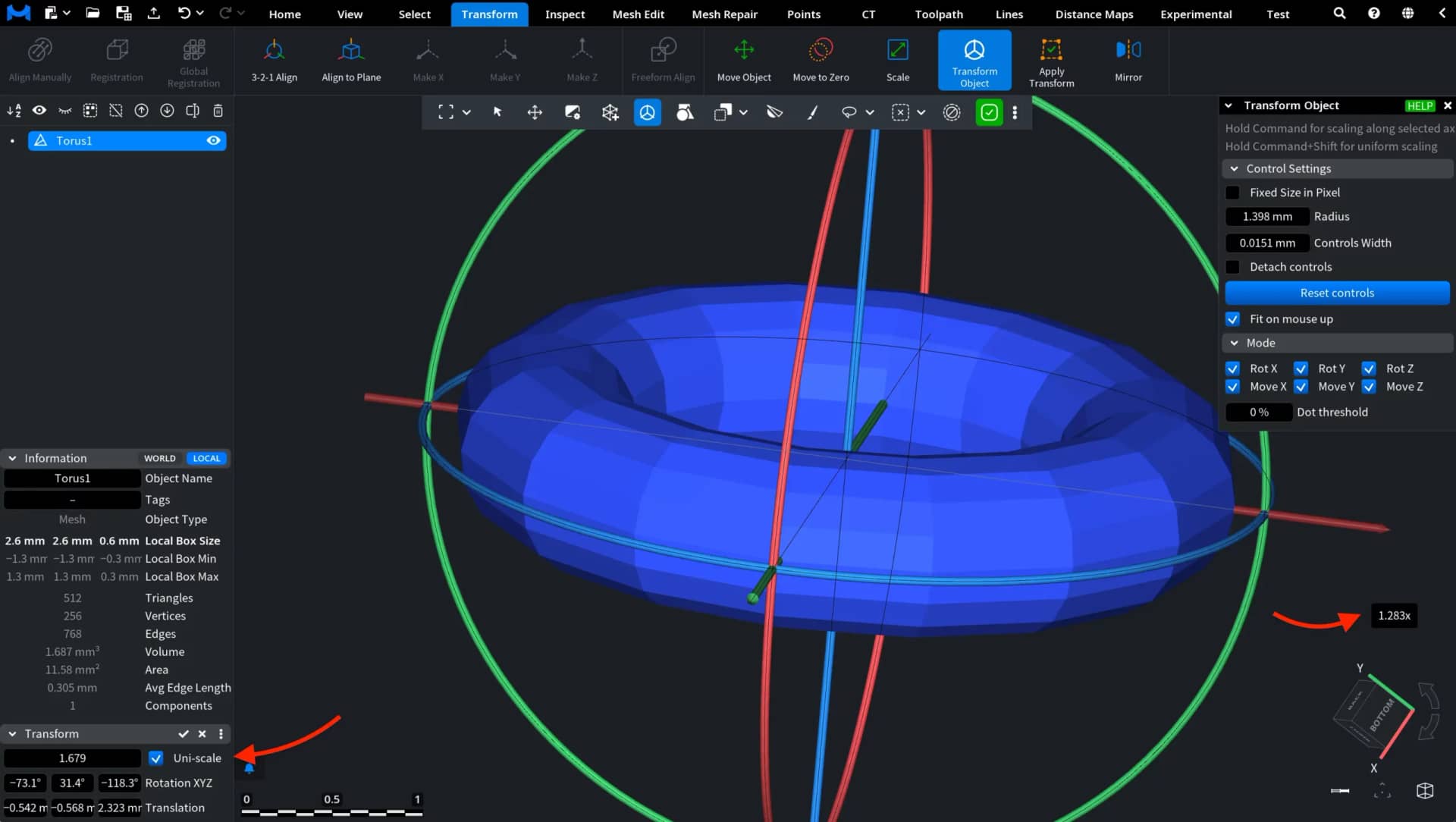The width and height of the screenshot is (1456, 822).
Task: Select LOCAL coordinates in Information
Action: [206, 458]
